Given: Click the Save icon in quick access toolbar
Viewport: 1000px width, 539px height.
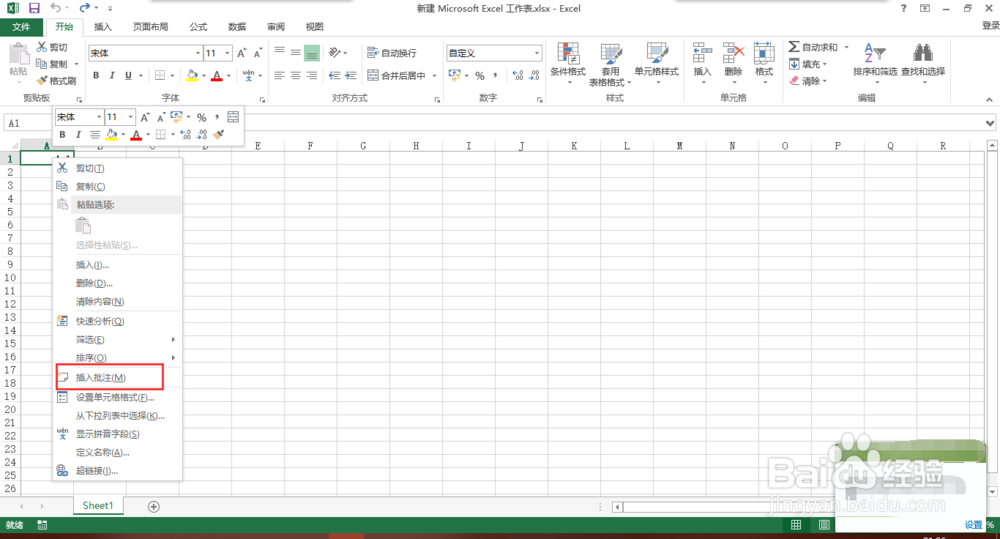Looking at the screenshot, I should (x=34, y=8).
